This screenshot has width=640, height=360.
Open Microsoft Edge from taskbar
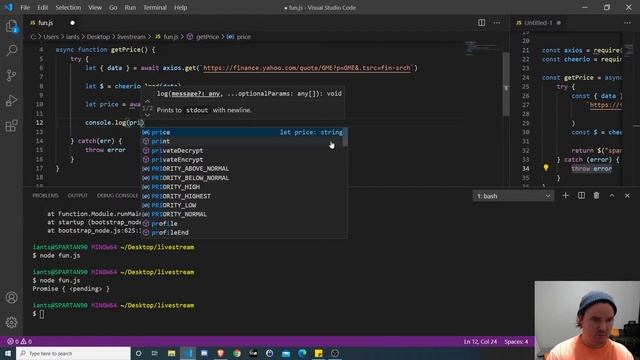pos(302,353)
